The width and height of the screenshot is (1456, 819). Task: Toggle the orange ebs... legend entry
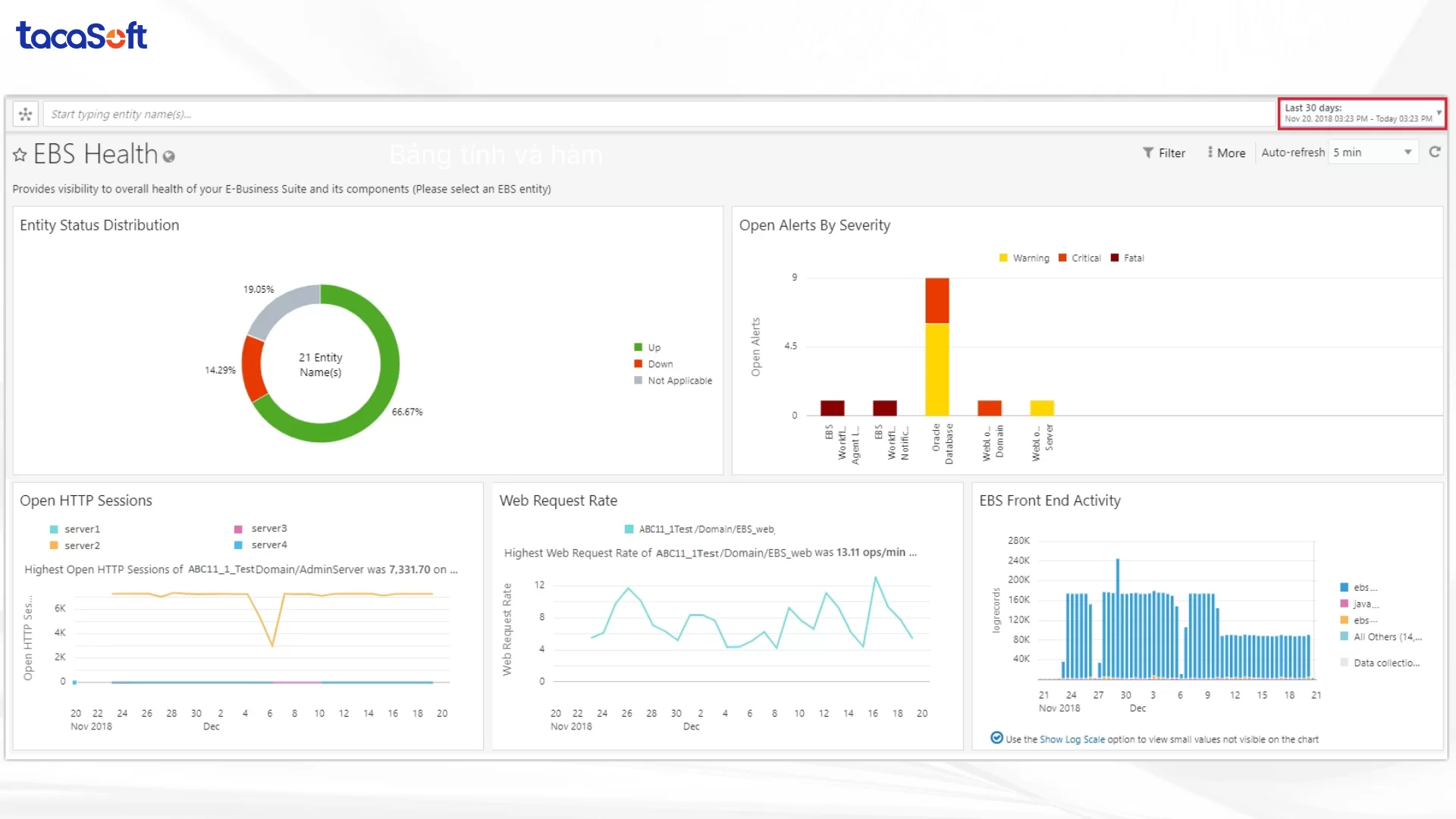pos(1359,620)
